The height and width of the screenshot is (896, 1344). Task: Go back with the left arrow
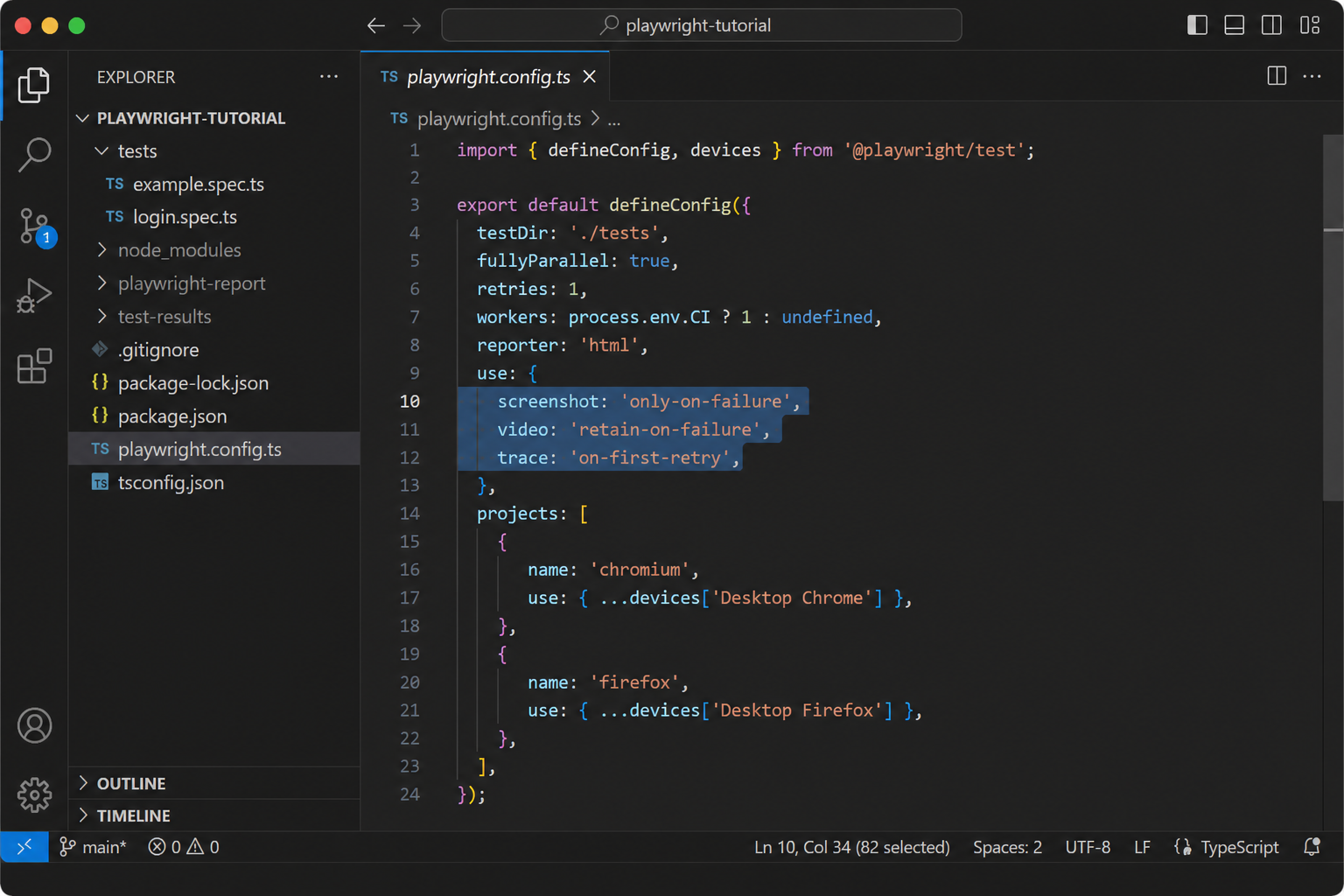point(376,25)
